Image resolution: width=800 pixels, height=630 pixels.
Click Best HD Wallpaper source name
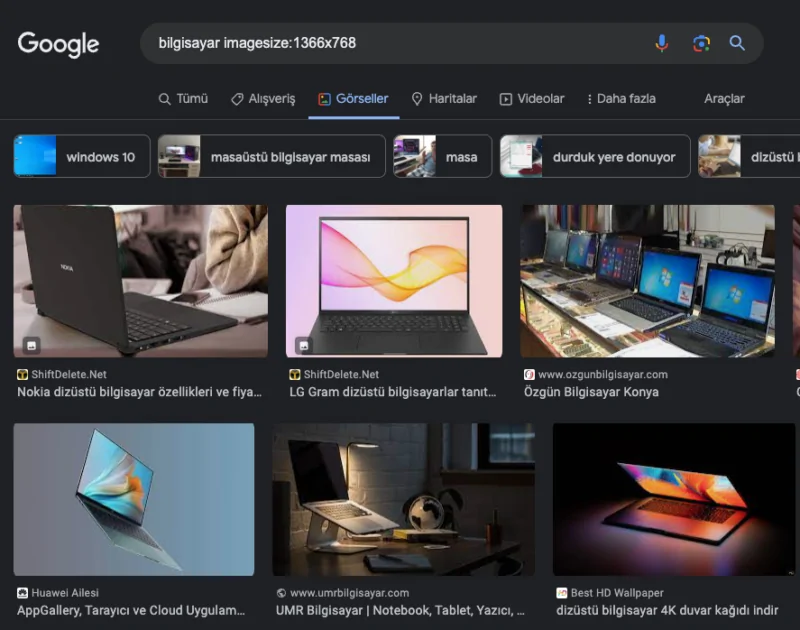pyautogui.click(x=617, y=593)
